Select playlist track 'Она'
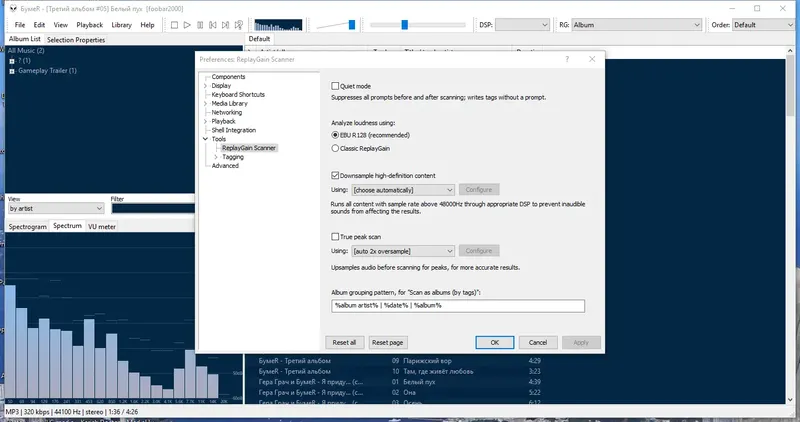Screen dimensions: 800x422 410,392
